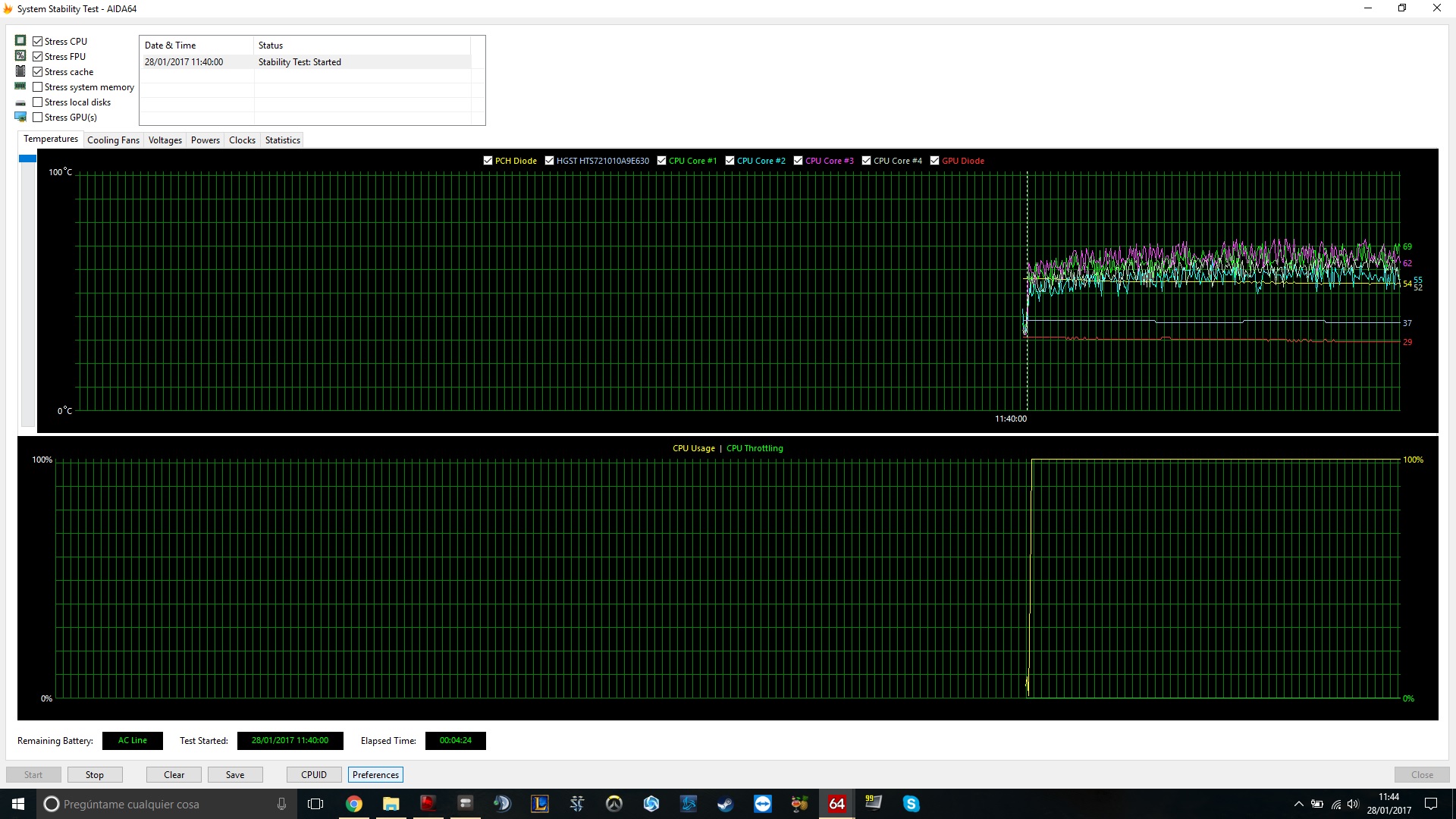The height and width of the screenshot is (819, 1456).
Task: Click the volume speaker tray icon
Action: (1354, 804)
